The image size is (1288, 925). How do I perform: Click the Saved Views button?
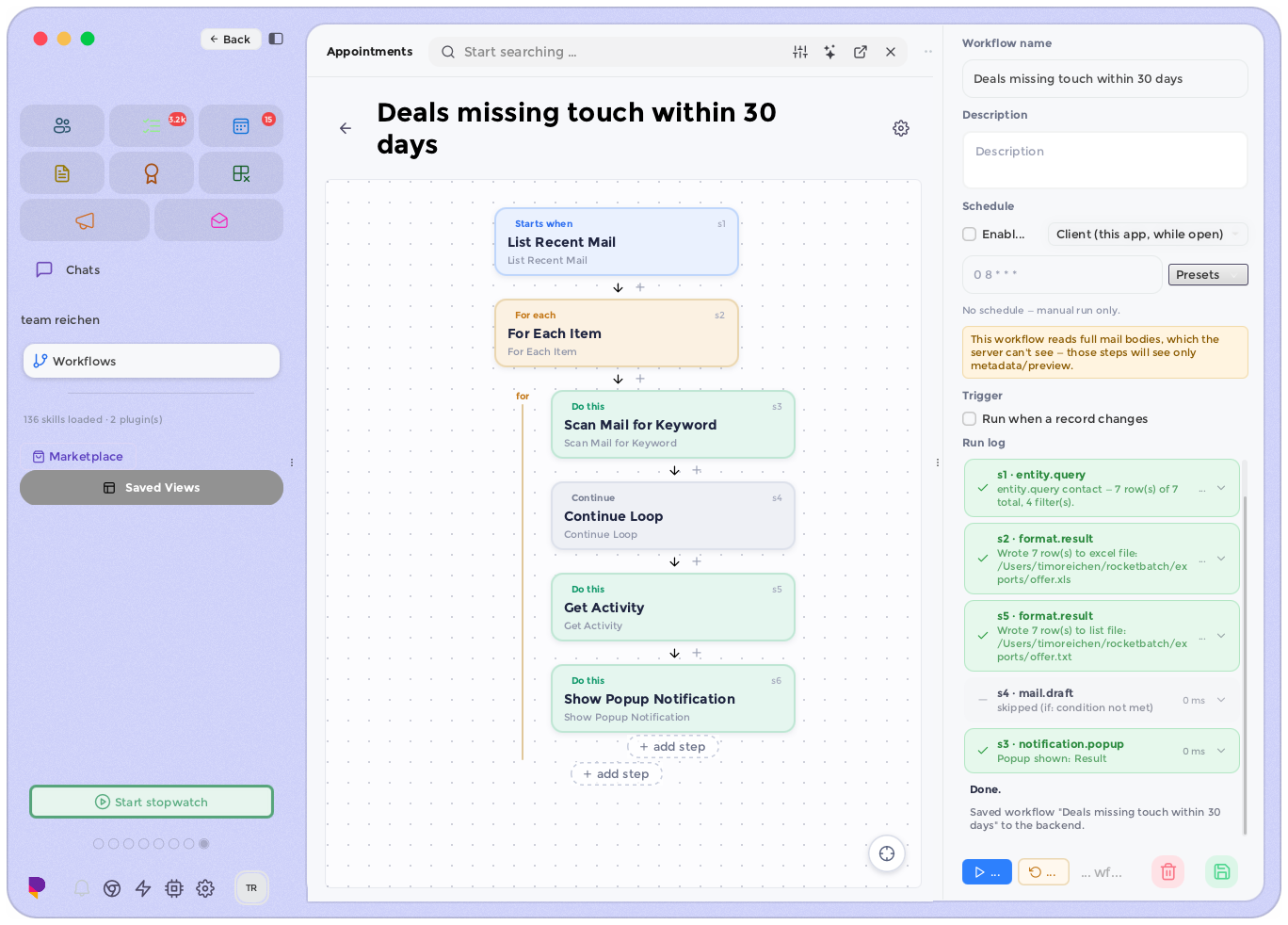(152, 488)
